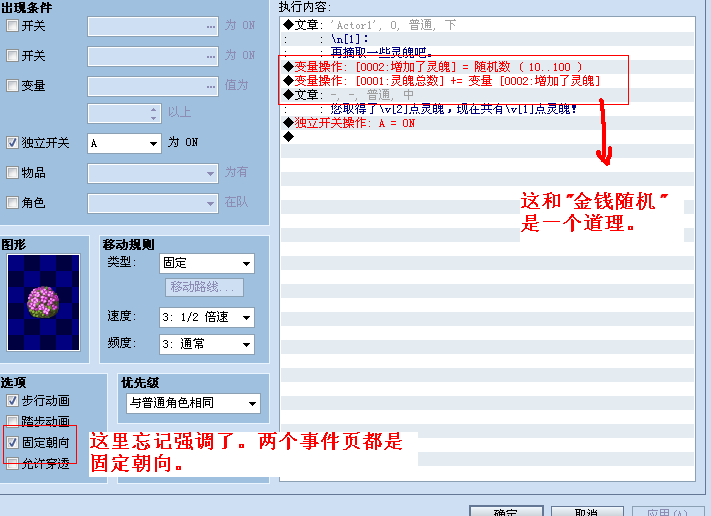Select the 文章: -, -, 普通, 中 line
The width and height of the screenshot is (711, 516).
[x=487, y=95]
